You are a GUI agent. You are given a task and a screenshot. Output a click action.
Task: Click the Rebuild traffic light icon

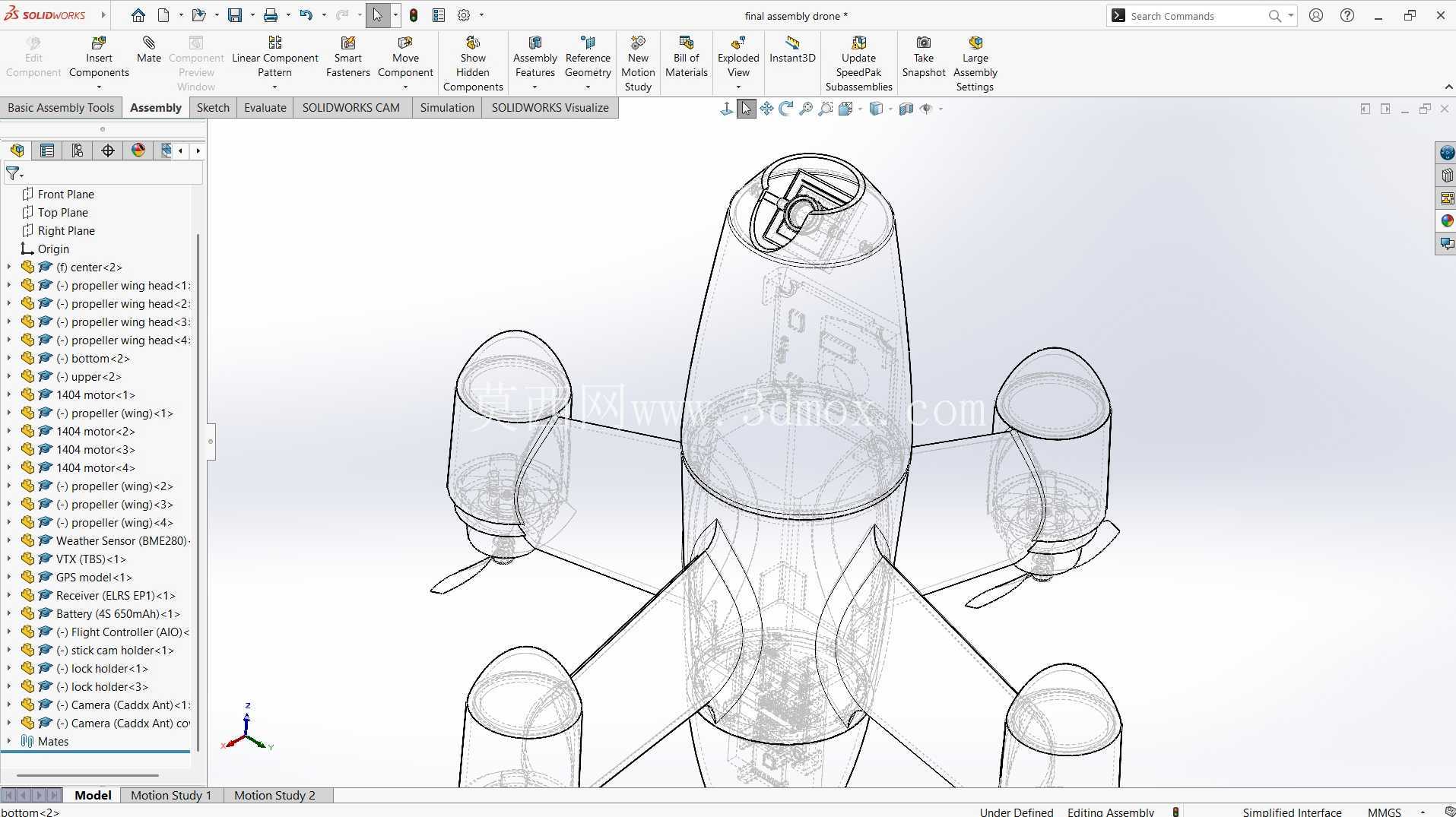tap(414, 15)
